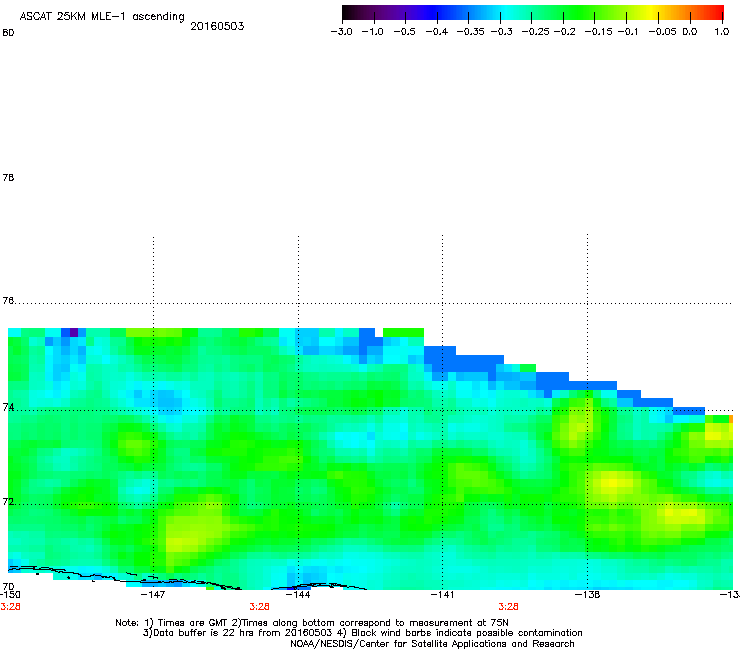The image size is (740, 650).
Task: Click the 'Times are GMT' note line
Action: (312, 623)
